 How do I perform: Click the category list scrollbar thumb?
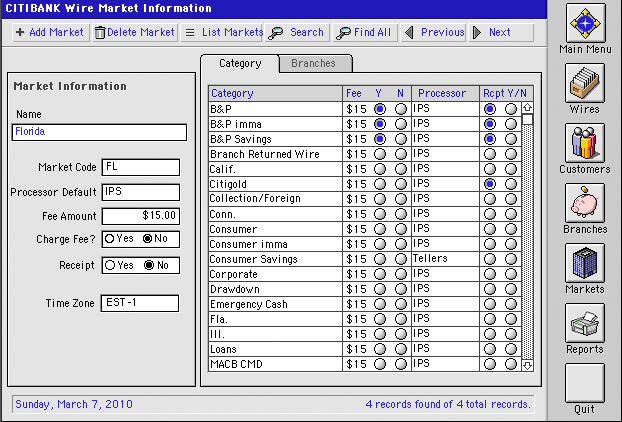pos(527,119)
